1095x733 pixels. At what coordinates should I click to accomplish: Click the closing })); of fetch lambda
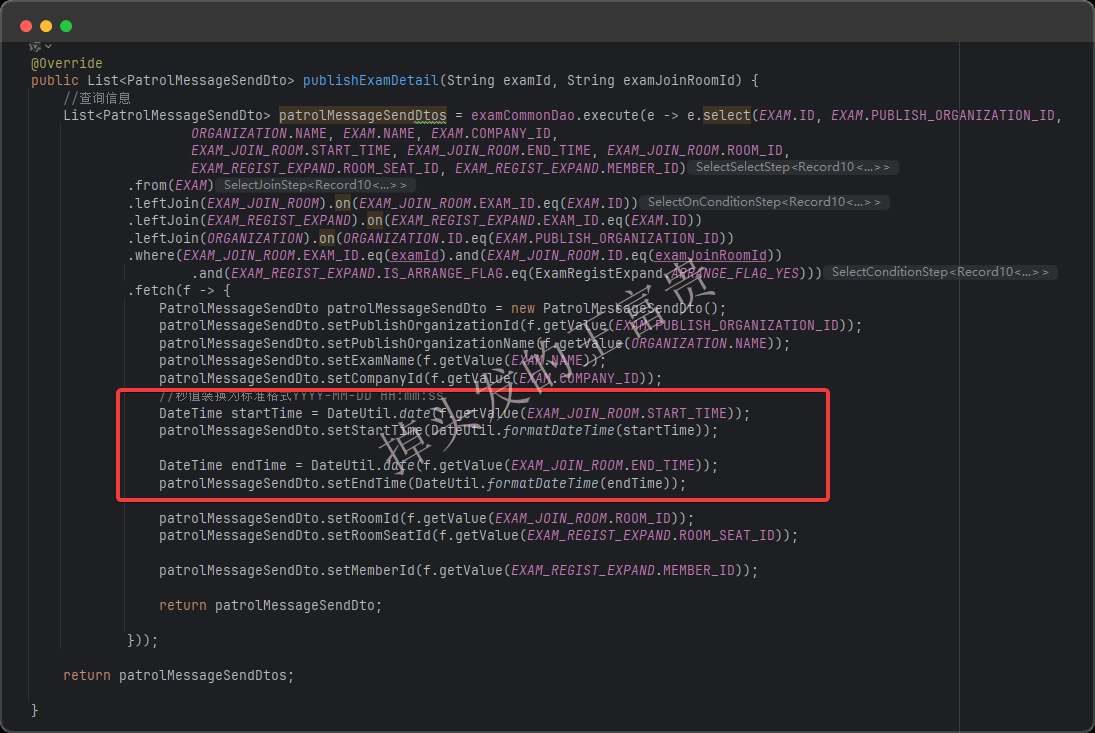click(x=142, y=640)
